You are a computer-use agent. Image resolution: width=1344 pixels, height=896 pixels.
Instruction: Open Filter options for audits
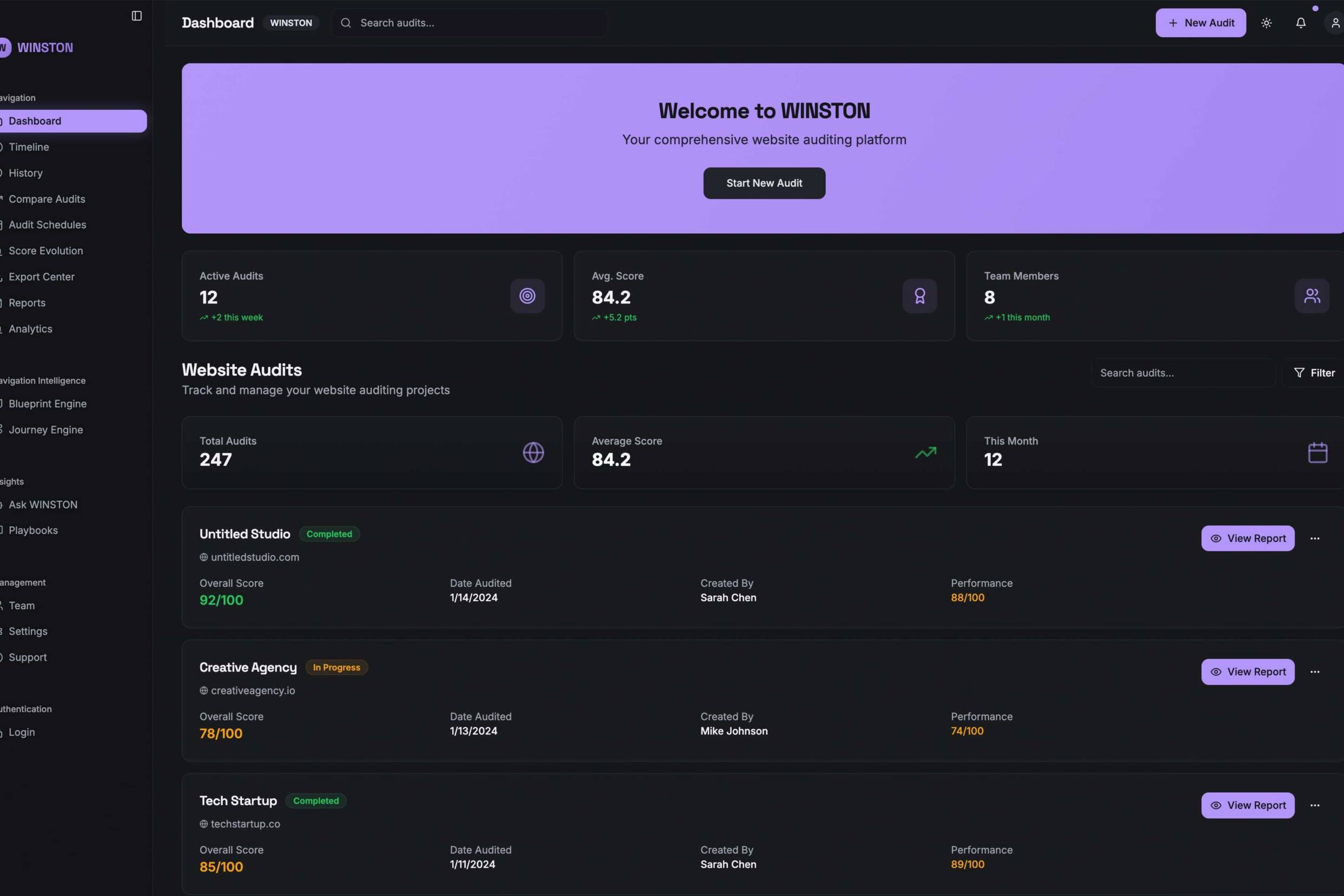1314,373
